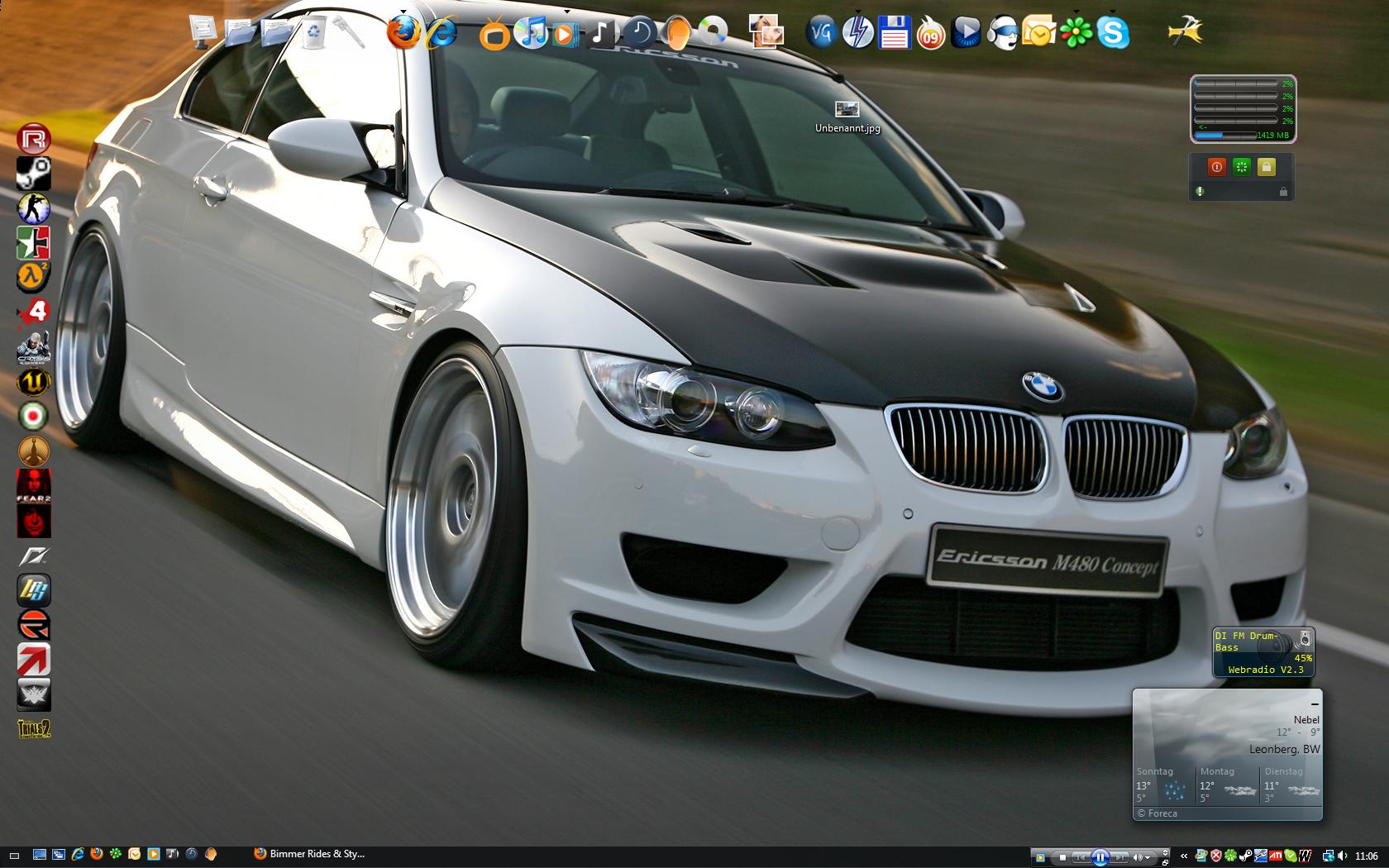Image resolution: width=1389 pixels, height=868 pixels.
Task: Launch Crysis from the left dock
Action: [x=34, y=347]
